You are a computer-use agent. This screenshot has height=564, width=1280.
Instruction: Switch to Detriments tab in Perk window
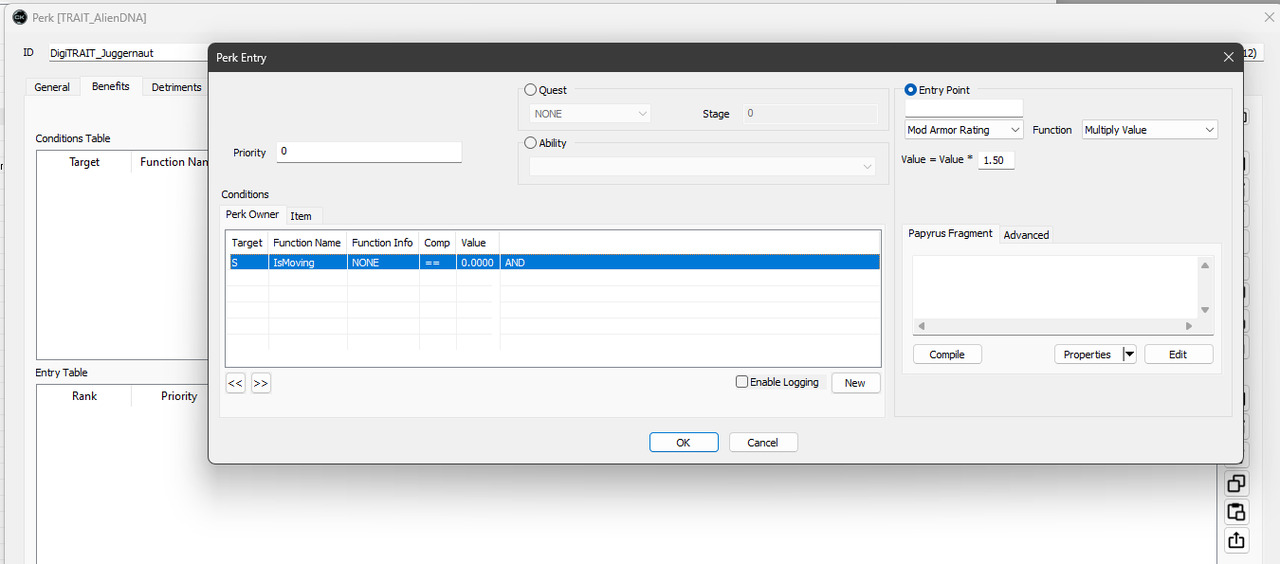[x=177, y=88]
